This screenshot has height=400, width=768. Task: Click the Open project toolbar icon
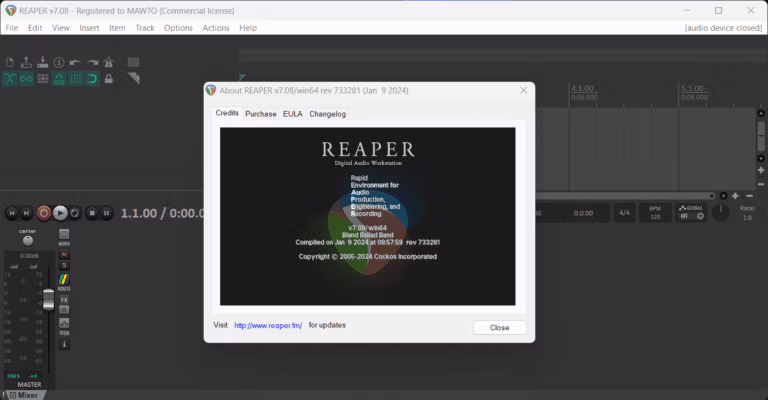(26, 62)
